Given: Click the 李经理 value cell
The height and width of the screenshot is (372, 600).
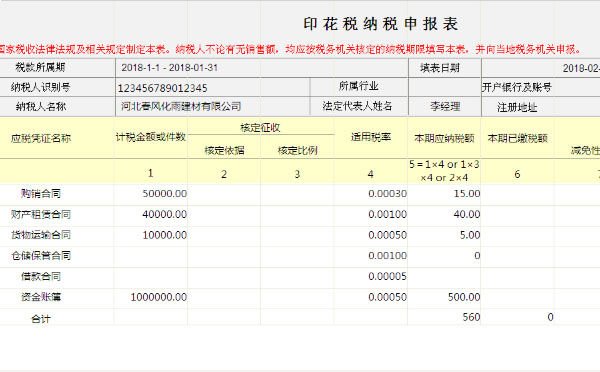Looking at the screenshot, I should 444,106.
